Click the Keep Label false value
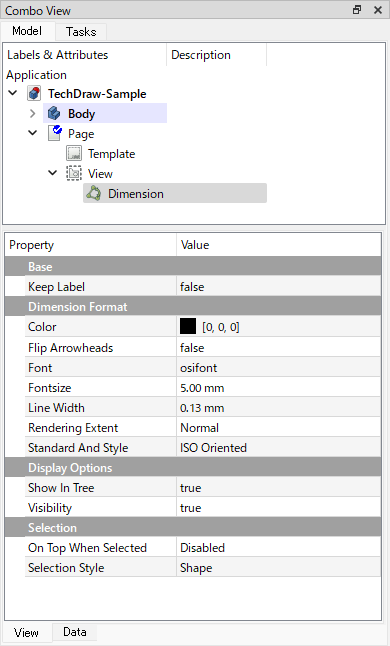The image size is (390, 646). (x=278, y=287)
